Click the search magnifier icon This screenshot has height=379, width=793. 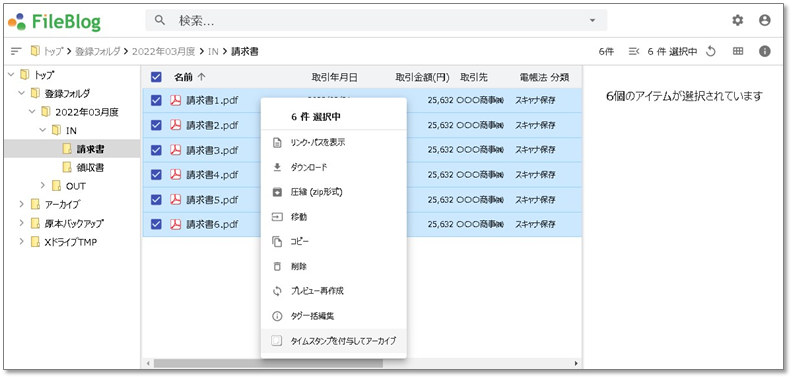pyautogui.click(x=160, y=20)
